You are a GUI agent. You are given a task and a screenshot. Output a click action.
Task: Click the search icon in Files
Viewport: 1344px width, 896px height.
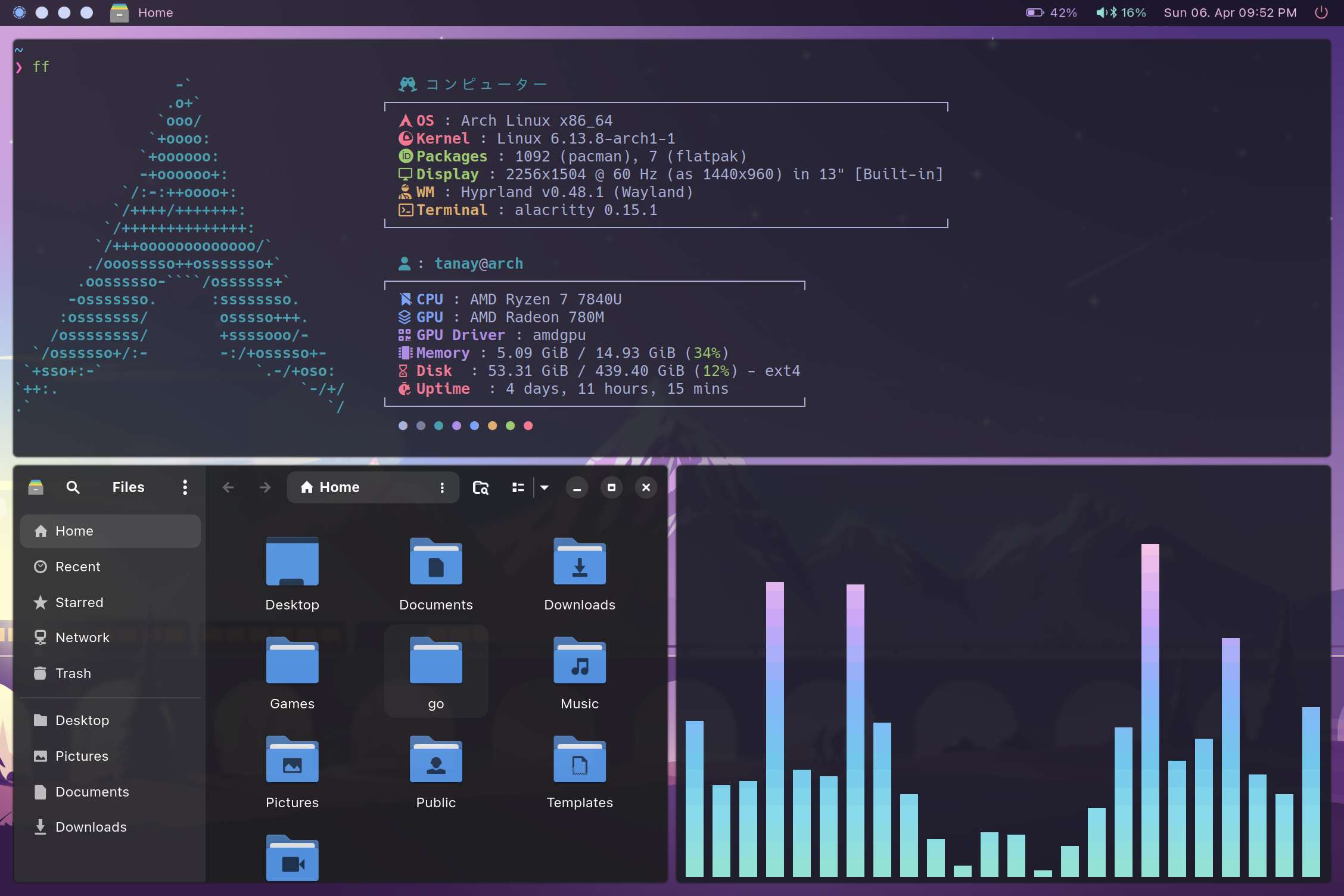(x=73, y=487)
